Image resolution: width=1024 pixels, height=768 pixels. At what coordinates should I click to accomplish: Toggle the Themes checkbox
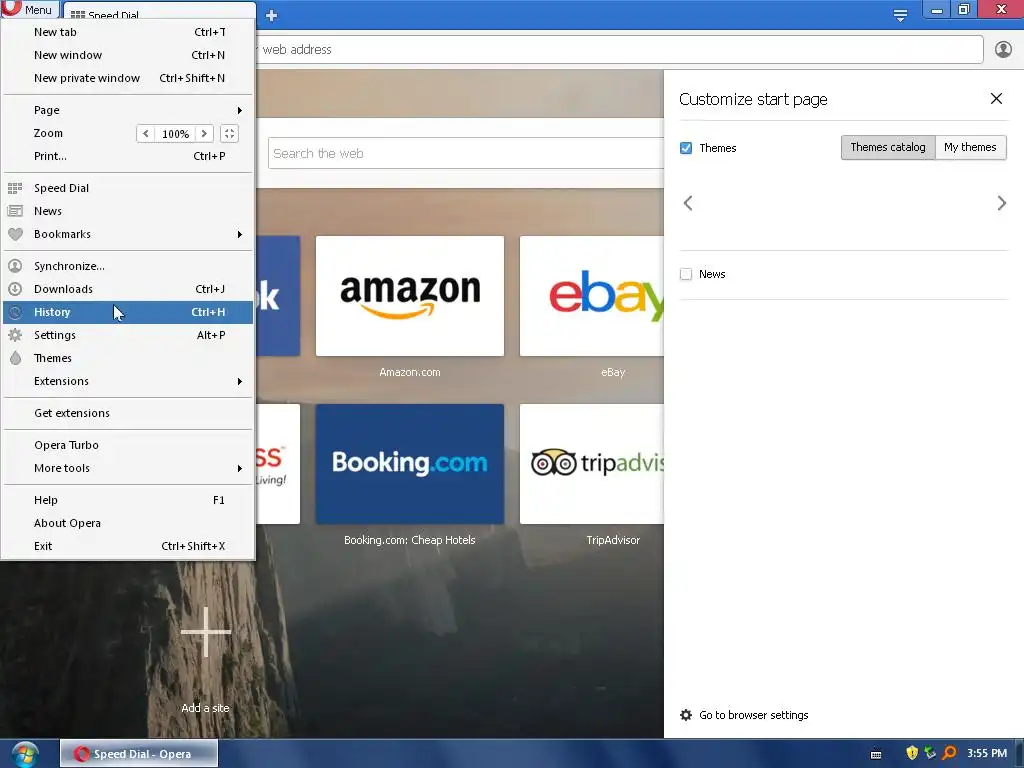point(686,148)
